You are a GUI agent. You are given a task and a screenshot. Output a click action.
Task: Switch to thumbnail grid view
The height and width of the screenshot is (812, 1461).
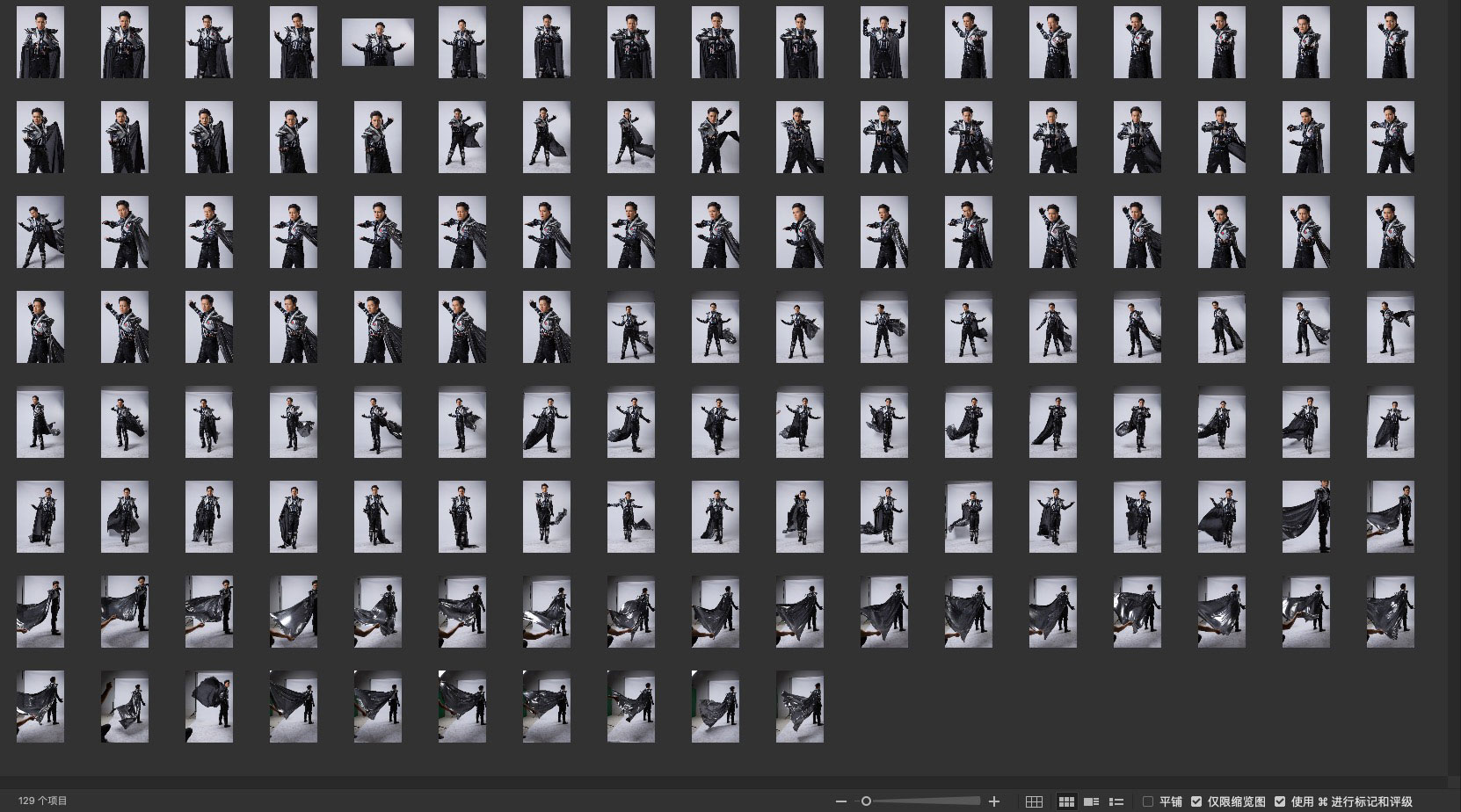[x=1066, y=801]
